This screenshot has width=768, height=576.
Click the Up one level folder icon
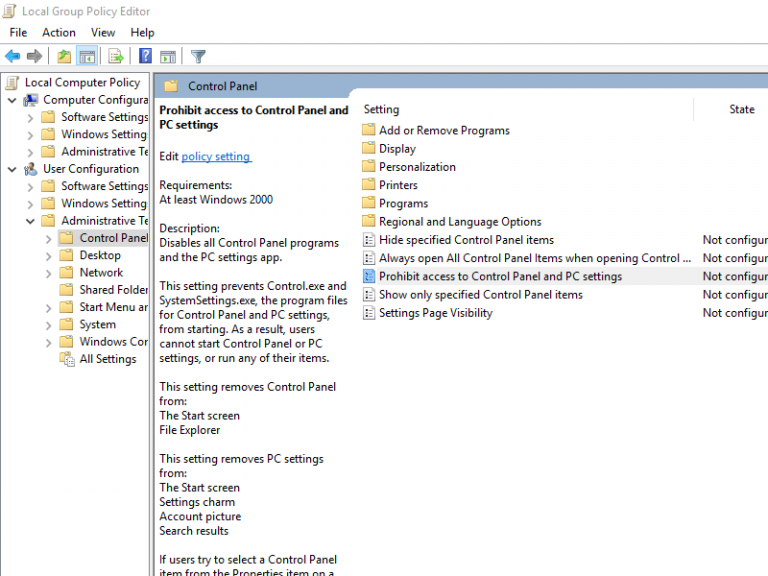64,56
